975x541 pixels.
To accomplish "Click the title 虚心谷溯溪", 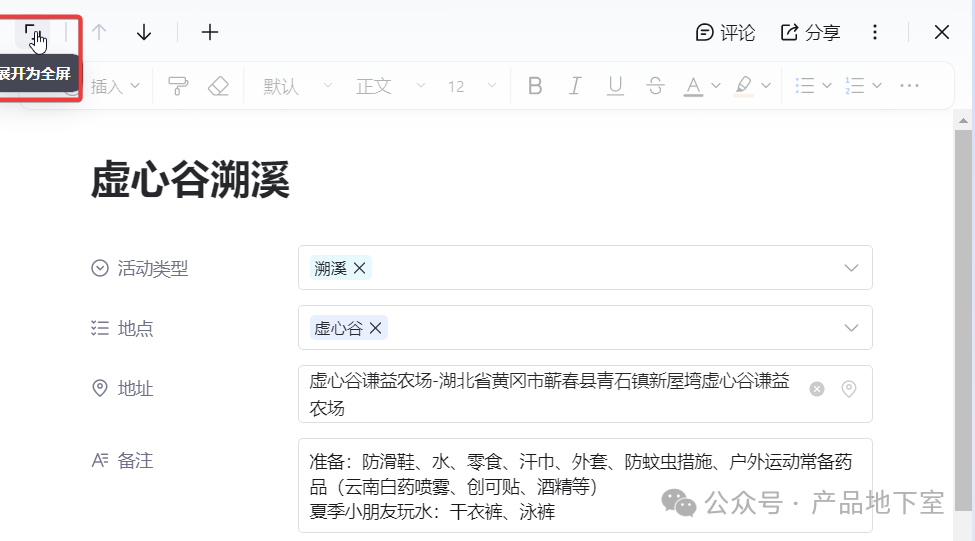I will [190, 180].
